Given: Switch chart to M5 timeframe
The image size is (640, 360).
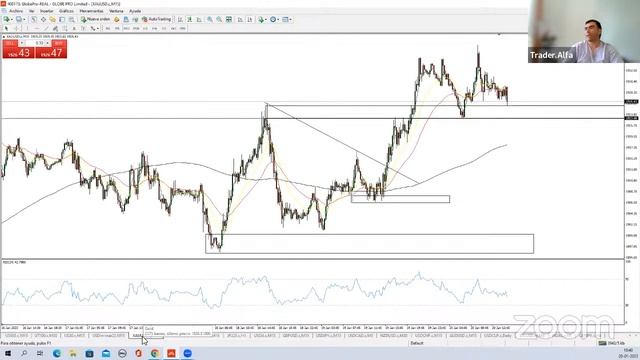Looking at the screenshot, I should [x=117, y=28].
